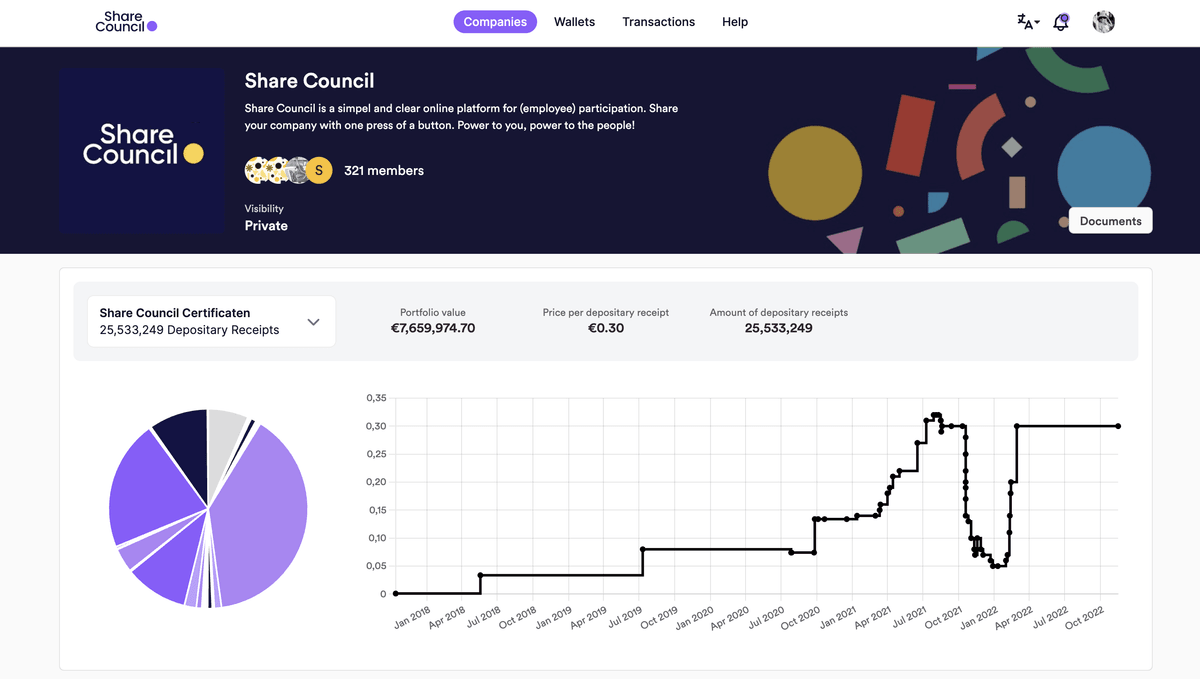Expand the Share Council Certificaten dropdown
1200x679 pixels.
211,321
